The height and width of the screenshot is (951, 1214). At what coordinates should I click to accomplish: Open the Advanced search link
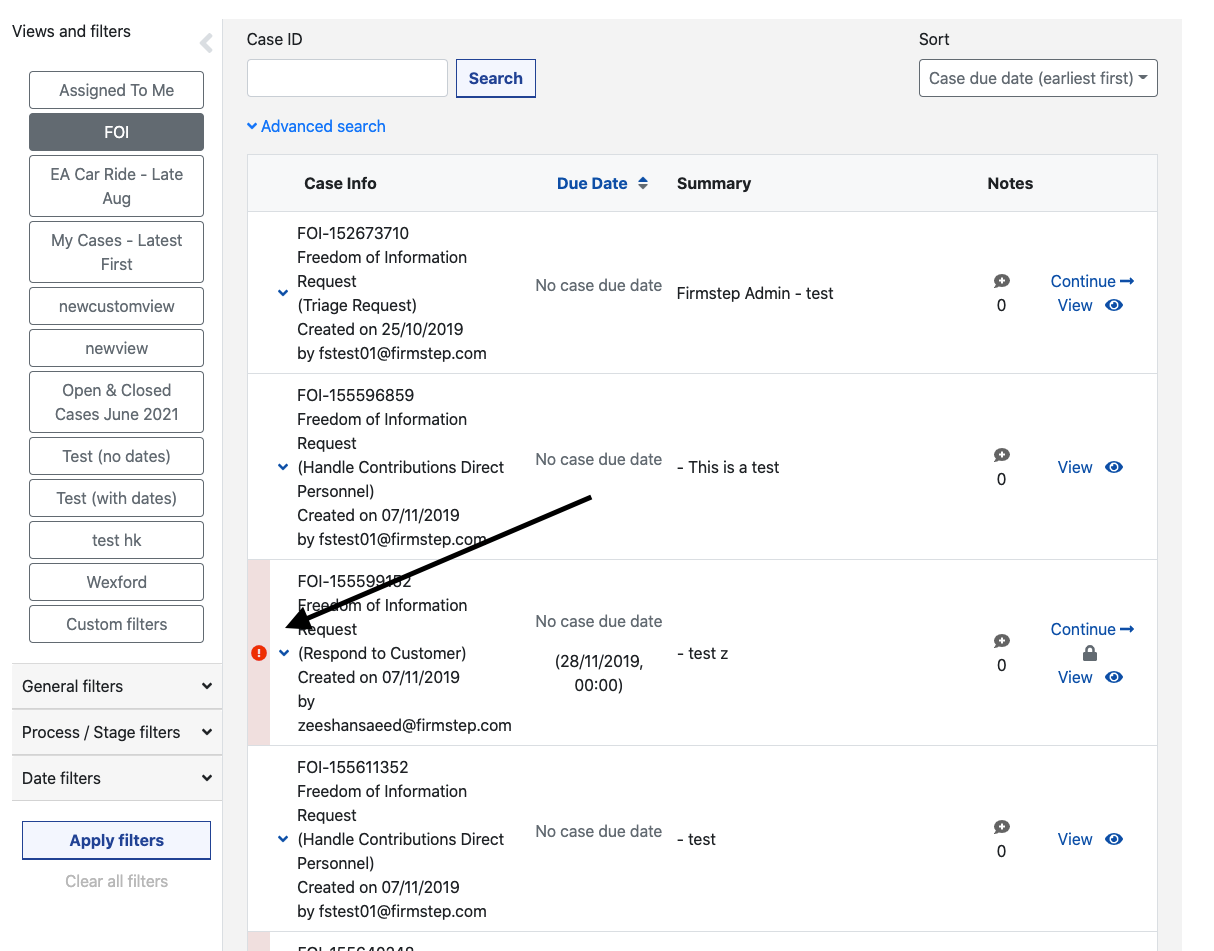(x=316, y=126)
